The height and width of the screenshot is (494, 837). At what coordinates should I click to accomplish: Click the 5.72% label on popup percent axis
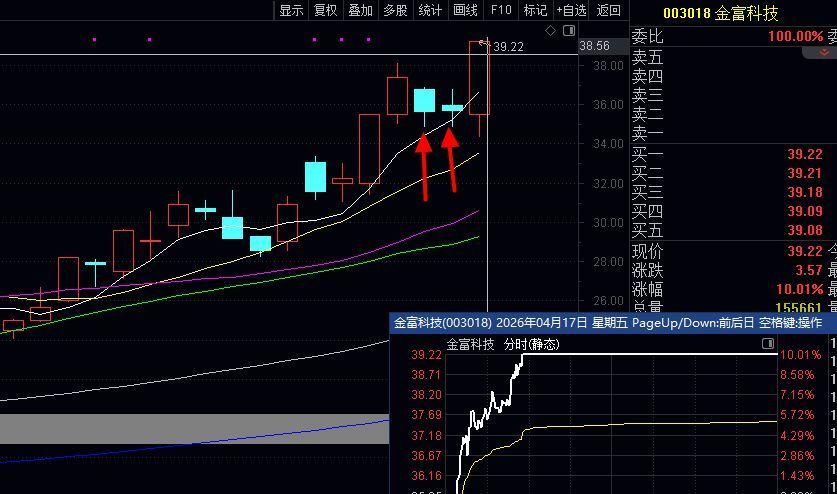[797, 415]
